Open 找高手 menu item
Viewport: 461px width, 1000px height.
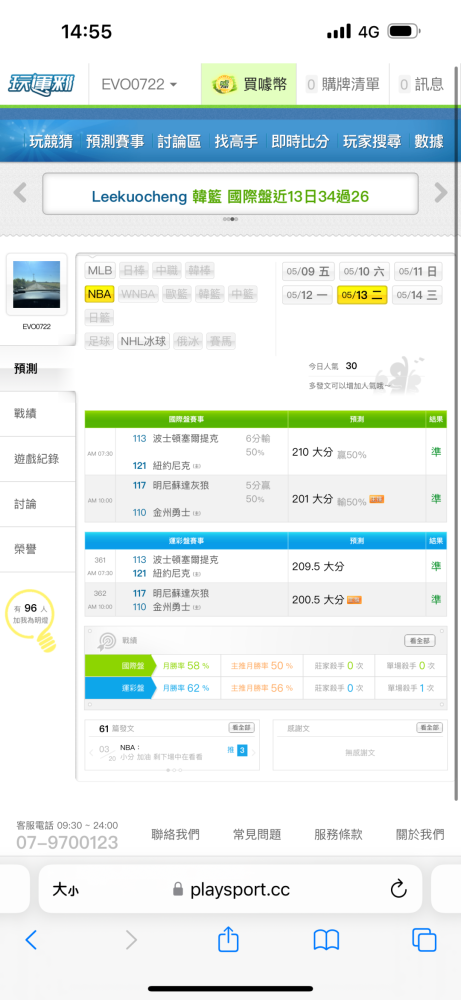click(236, 142)
